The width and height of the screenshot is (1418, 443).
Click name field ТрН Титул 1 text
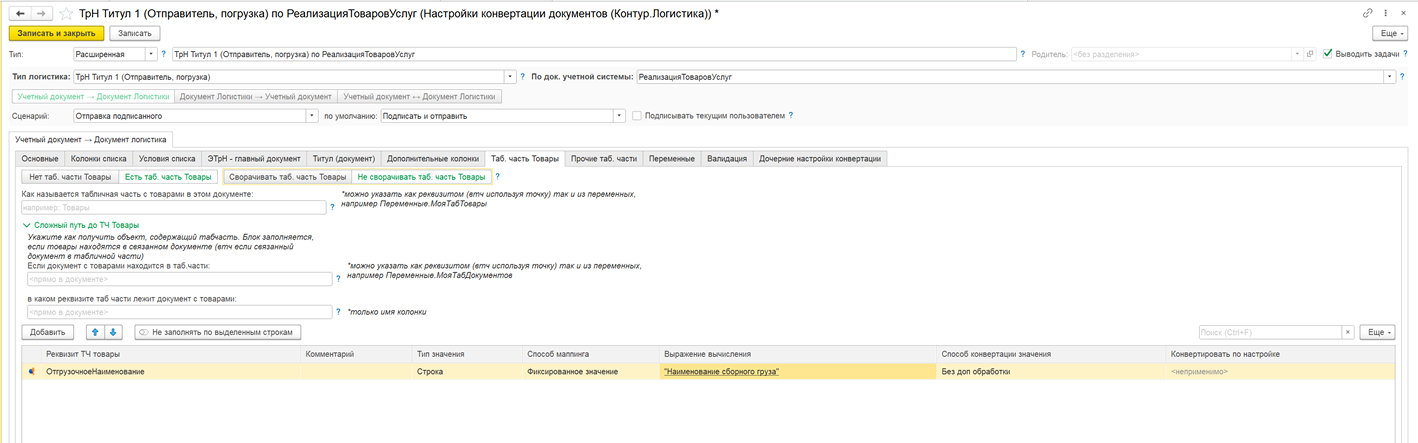click(594, 54)
